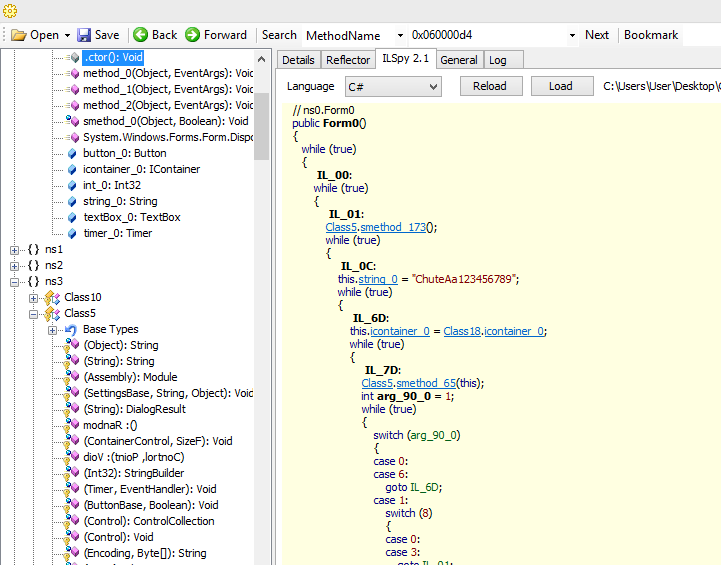The width and height of the screenshot is (721, 565).
Task: Click the Load button
Action: [x=561, y=86]
